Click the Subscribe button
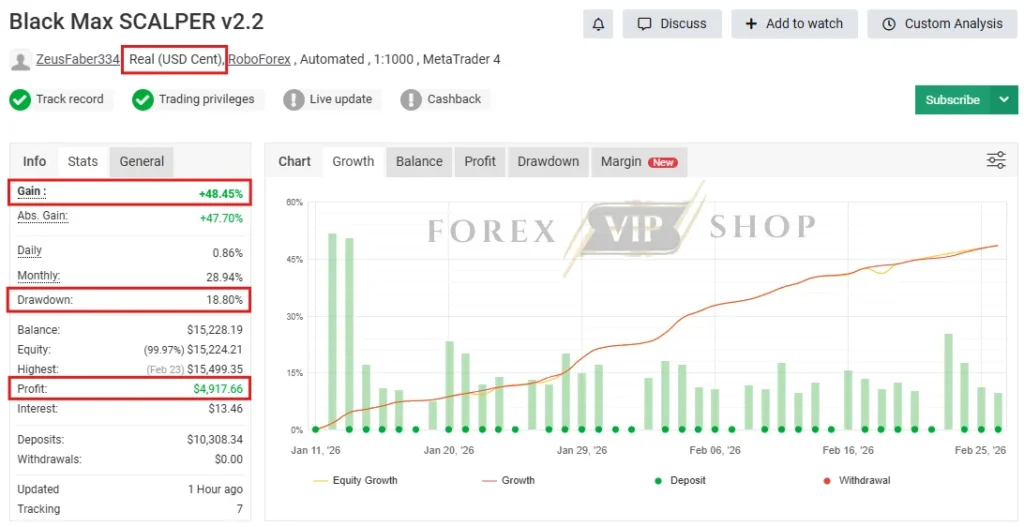The height and width of the screenshot is (527, 1024). (953, 100)
